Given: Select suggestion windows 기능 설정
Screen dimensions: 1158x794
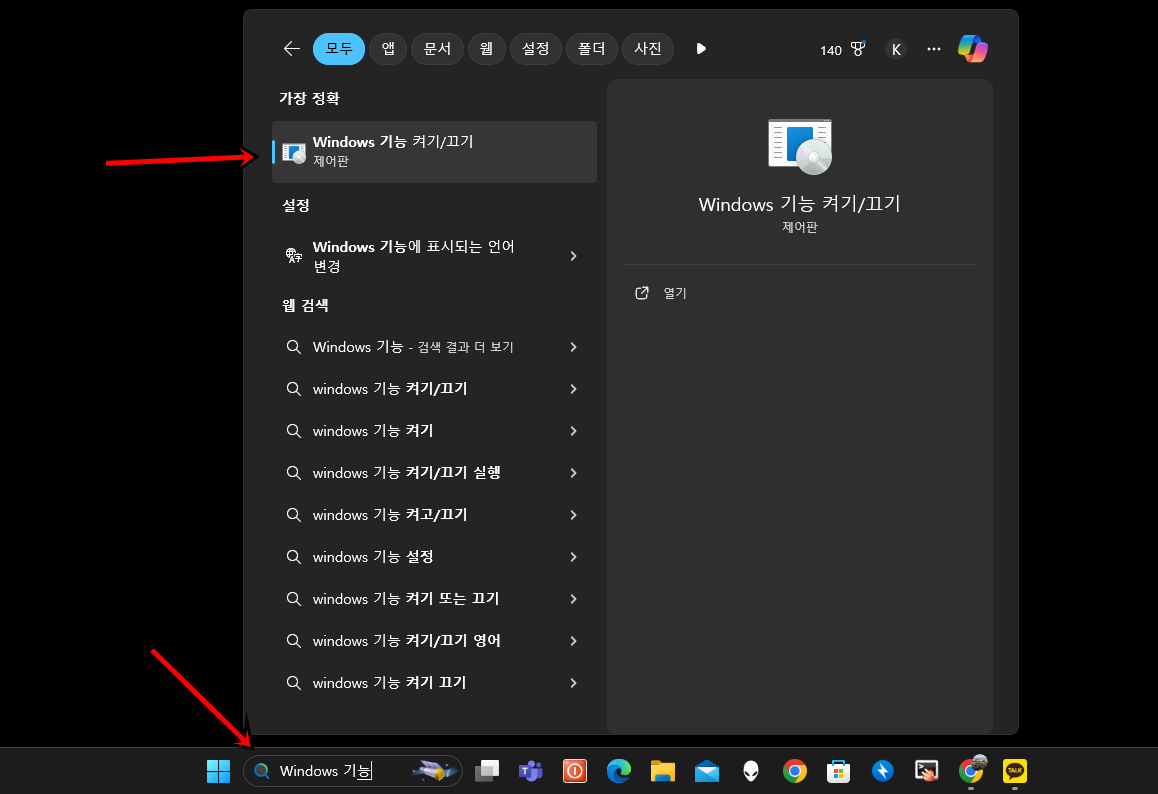Looking at the screenshot, I should [x=434, y=557].
